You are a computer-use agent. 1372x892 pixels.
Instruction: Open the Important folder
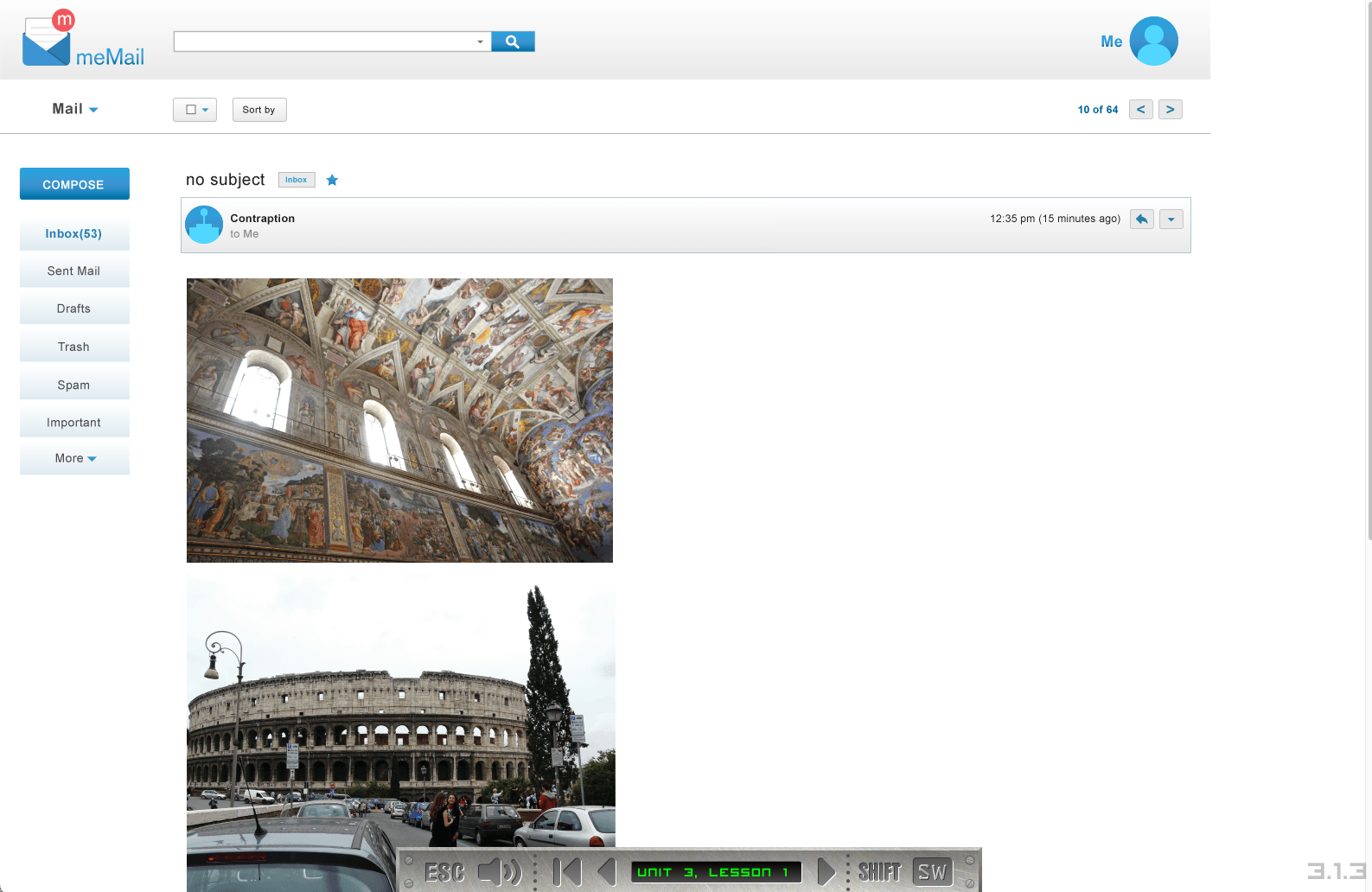(74, 423)
